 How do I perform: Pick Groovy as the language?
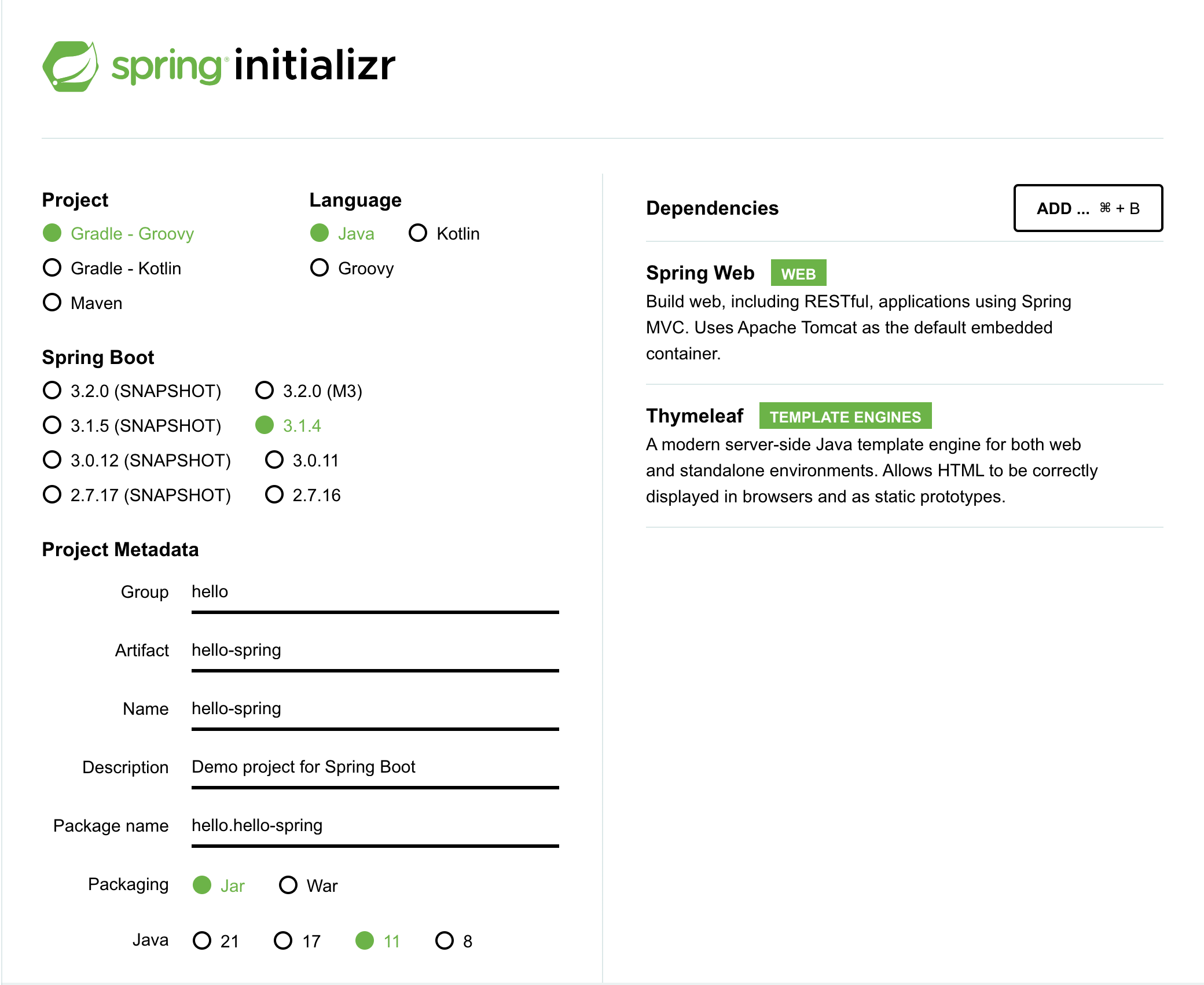tap(352, 268)
